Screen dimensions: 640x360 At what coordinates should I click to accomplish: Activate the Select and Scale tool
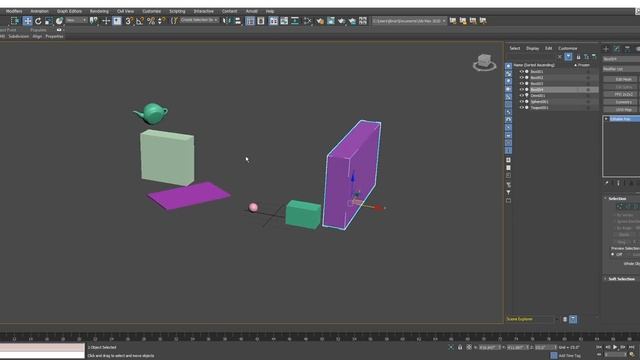(49, 21)
